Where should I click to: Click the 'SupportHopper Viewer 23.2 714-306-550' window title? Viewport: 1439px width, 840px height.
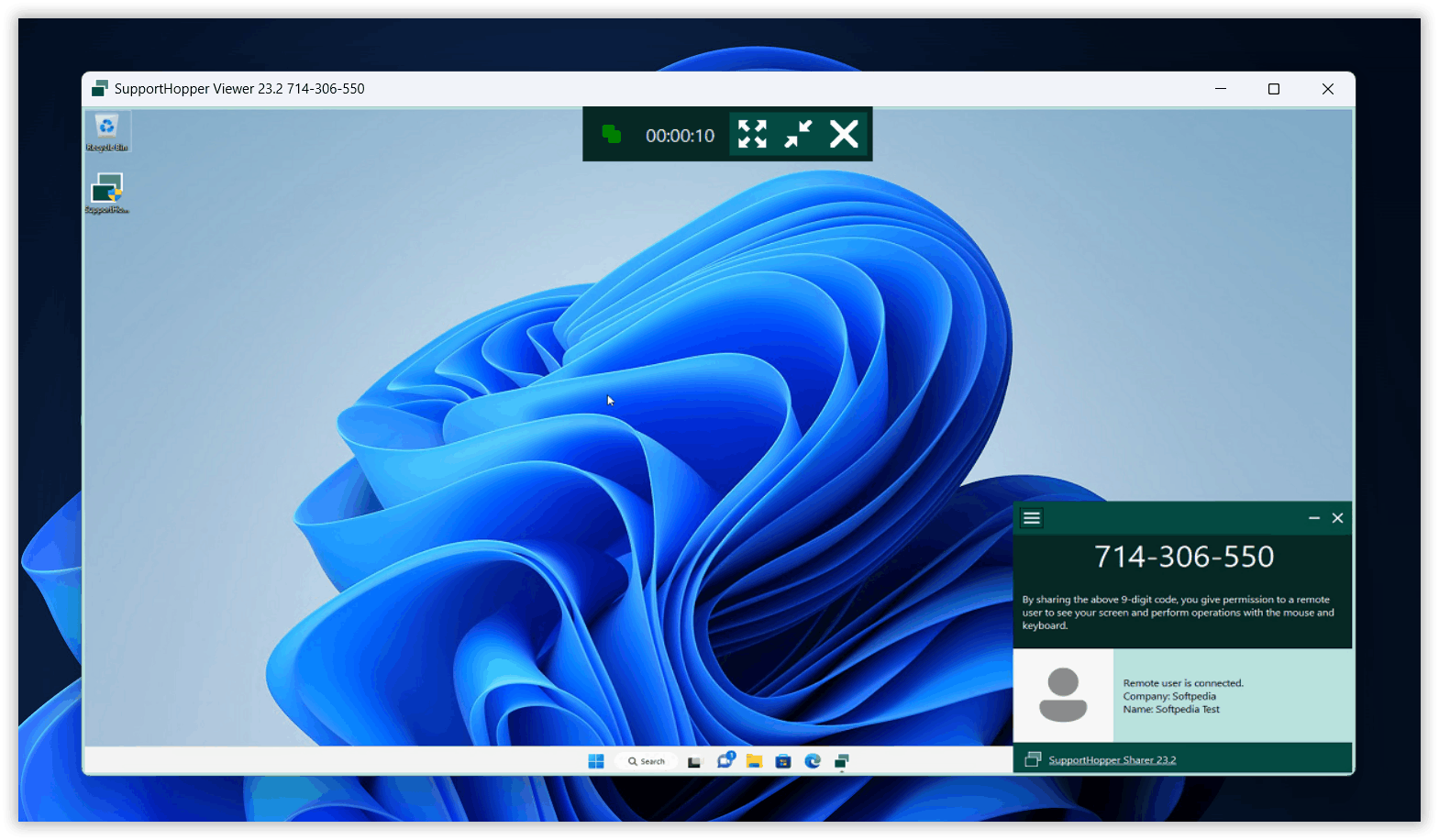point(239,89)
